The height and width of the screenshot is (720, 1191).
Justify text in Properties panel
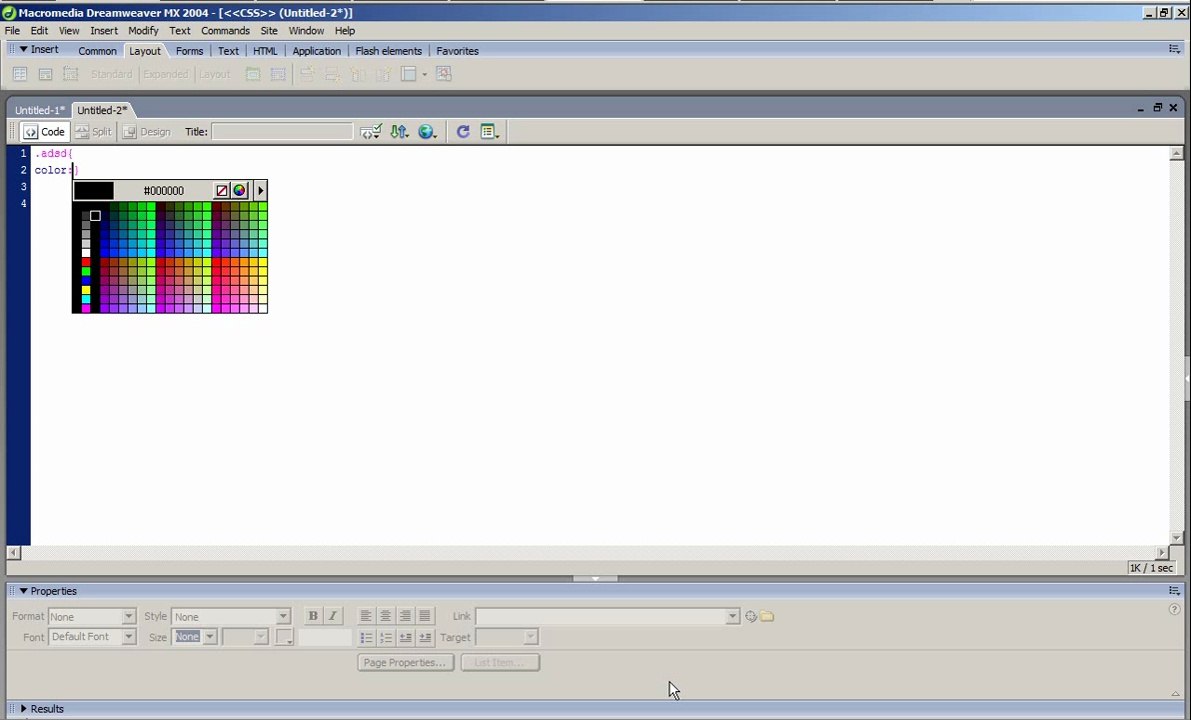[425, 616]
